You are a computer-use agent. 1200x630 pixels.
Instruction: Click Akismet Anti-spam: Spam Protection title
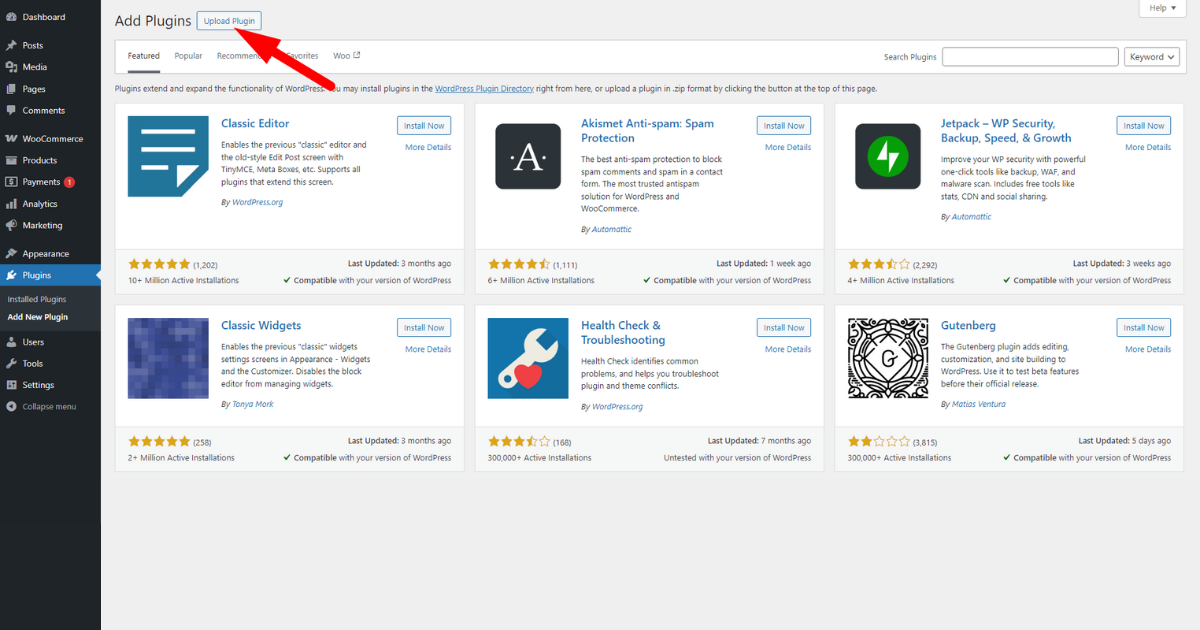click(647, 131)
